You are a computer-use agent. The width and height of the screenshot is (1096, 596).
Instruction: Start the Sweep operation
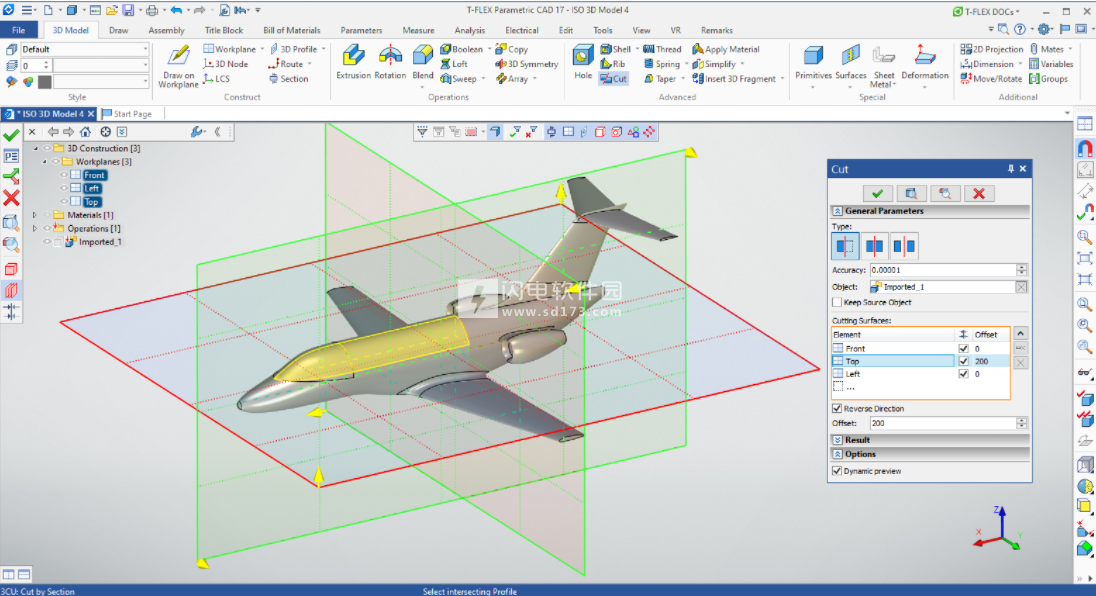459,79
